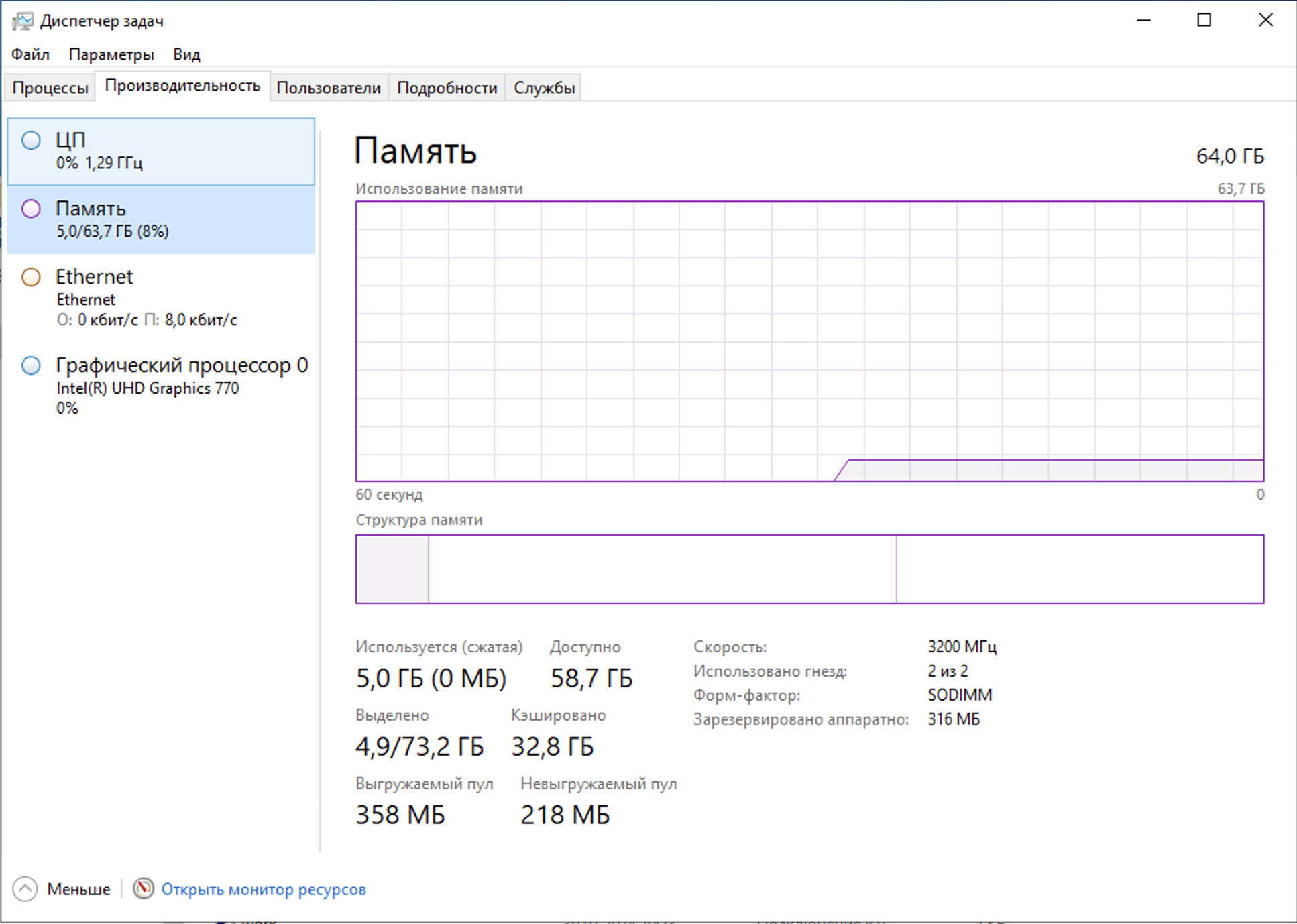Click the Task Manager app icon in title bar
Screen dimensions: 1297x924
pyautogui.click(x=22, y=21)
